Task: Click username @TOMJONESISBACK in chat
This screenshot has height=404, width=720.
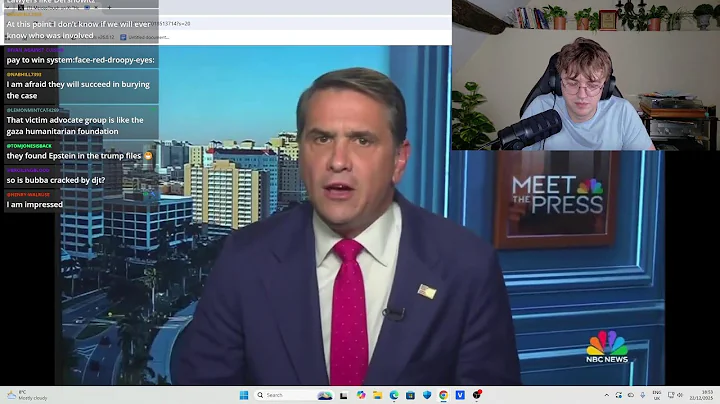Action: (x=29, y=146)
